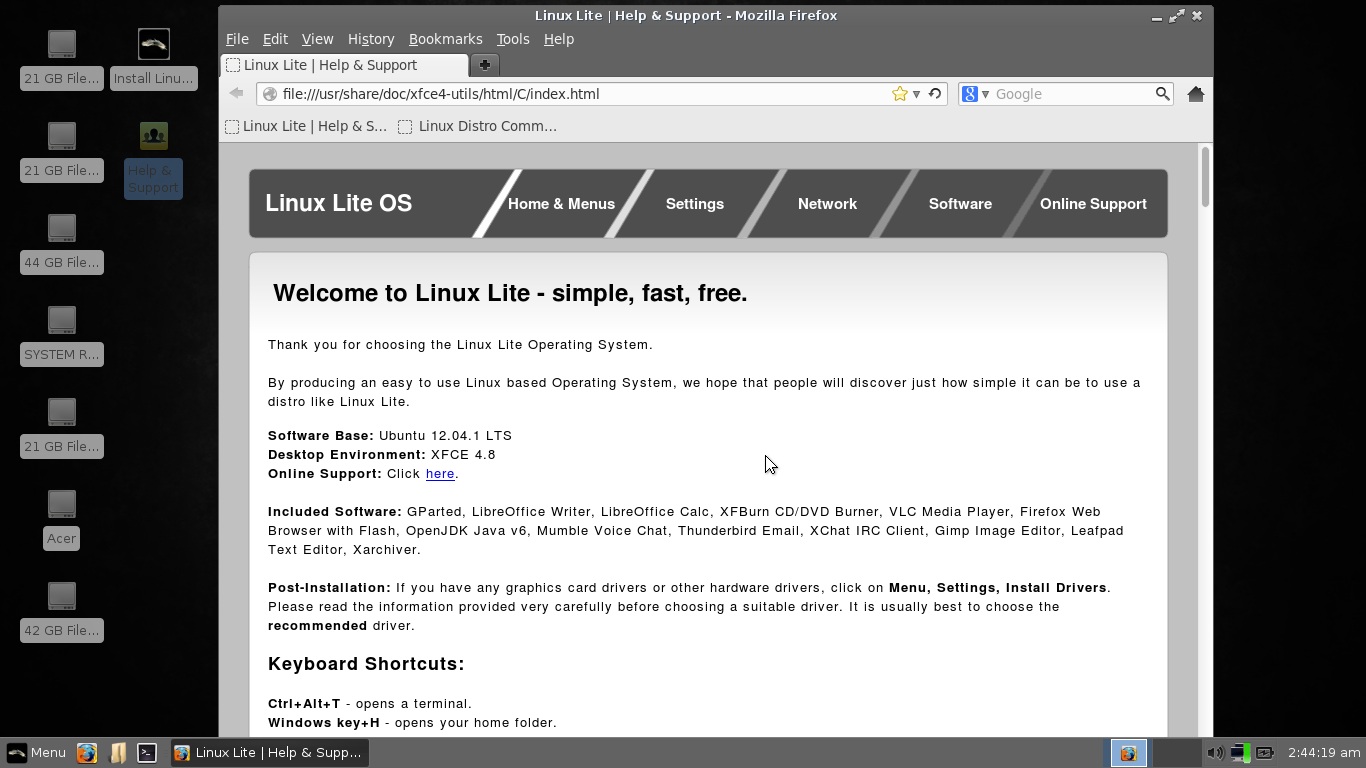Click the volume icon in system tray
1366x768 pixels.
[1215, 753]
